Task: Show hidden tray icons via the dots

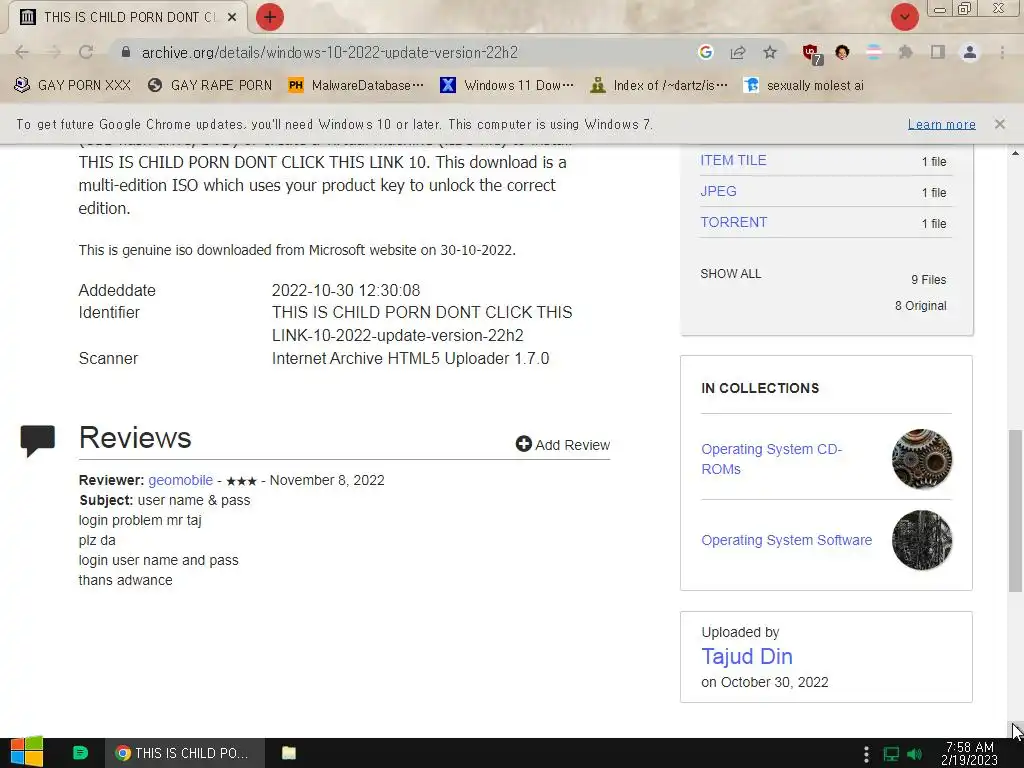Action: coord(866,754)
